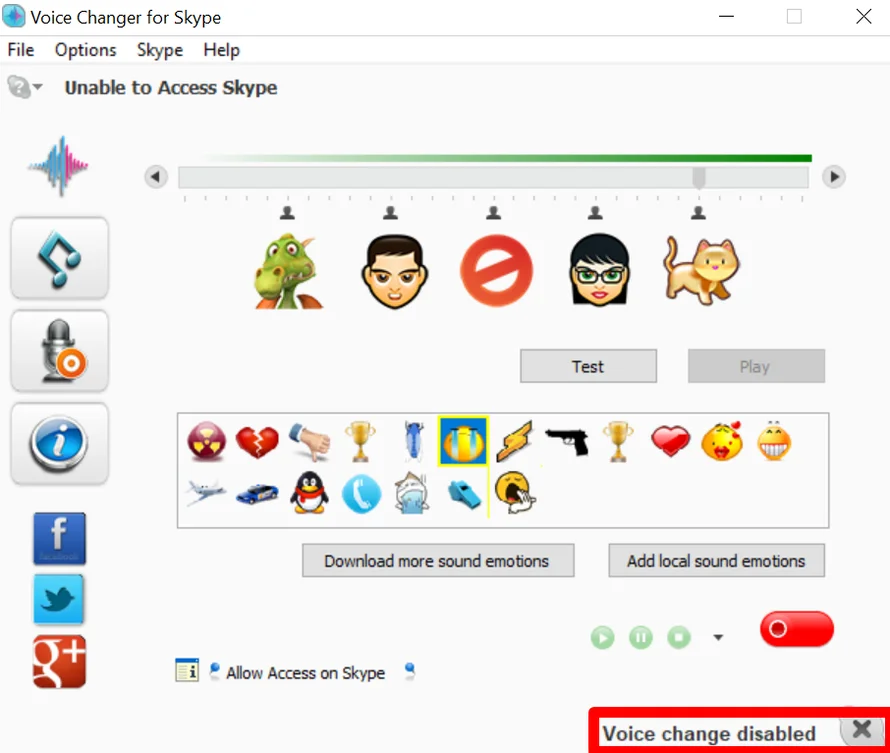Screen dimensions: 890x753
Task: Choose the male face voice
Action: coord(394,272)
